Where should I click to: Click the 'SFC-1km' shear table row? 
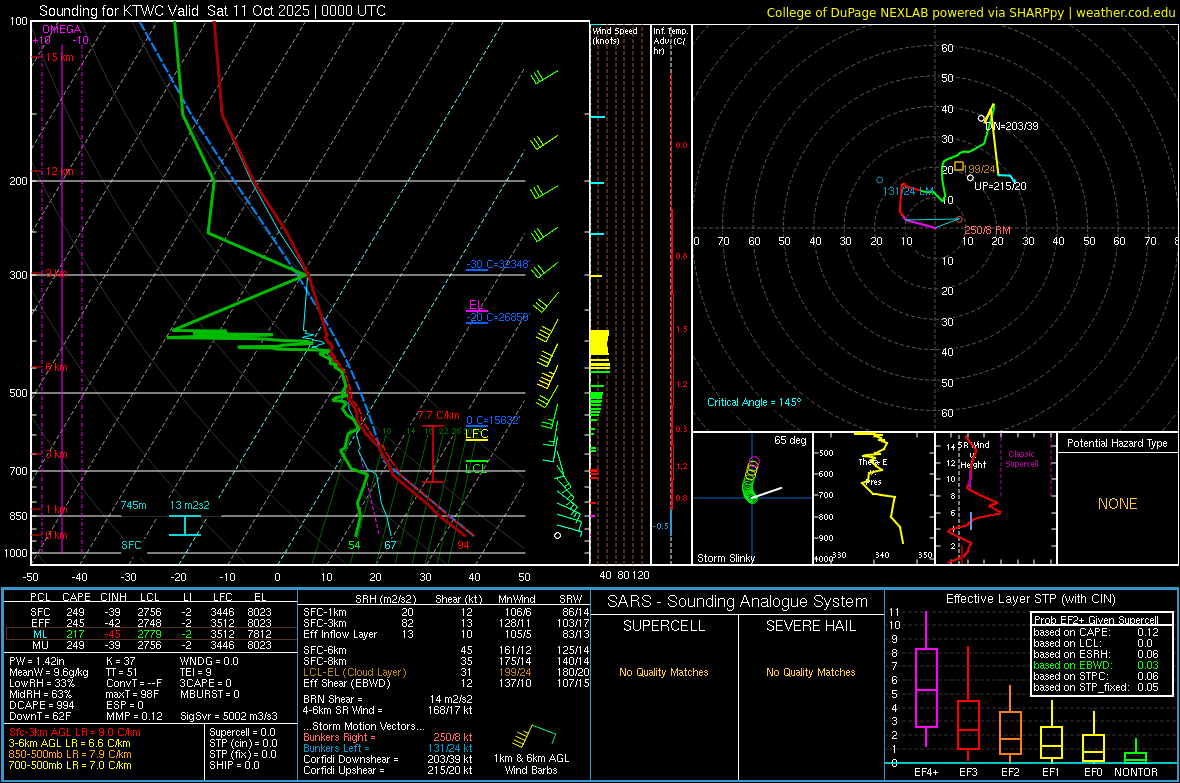[446, 613]
